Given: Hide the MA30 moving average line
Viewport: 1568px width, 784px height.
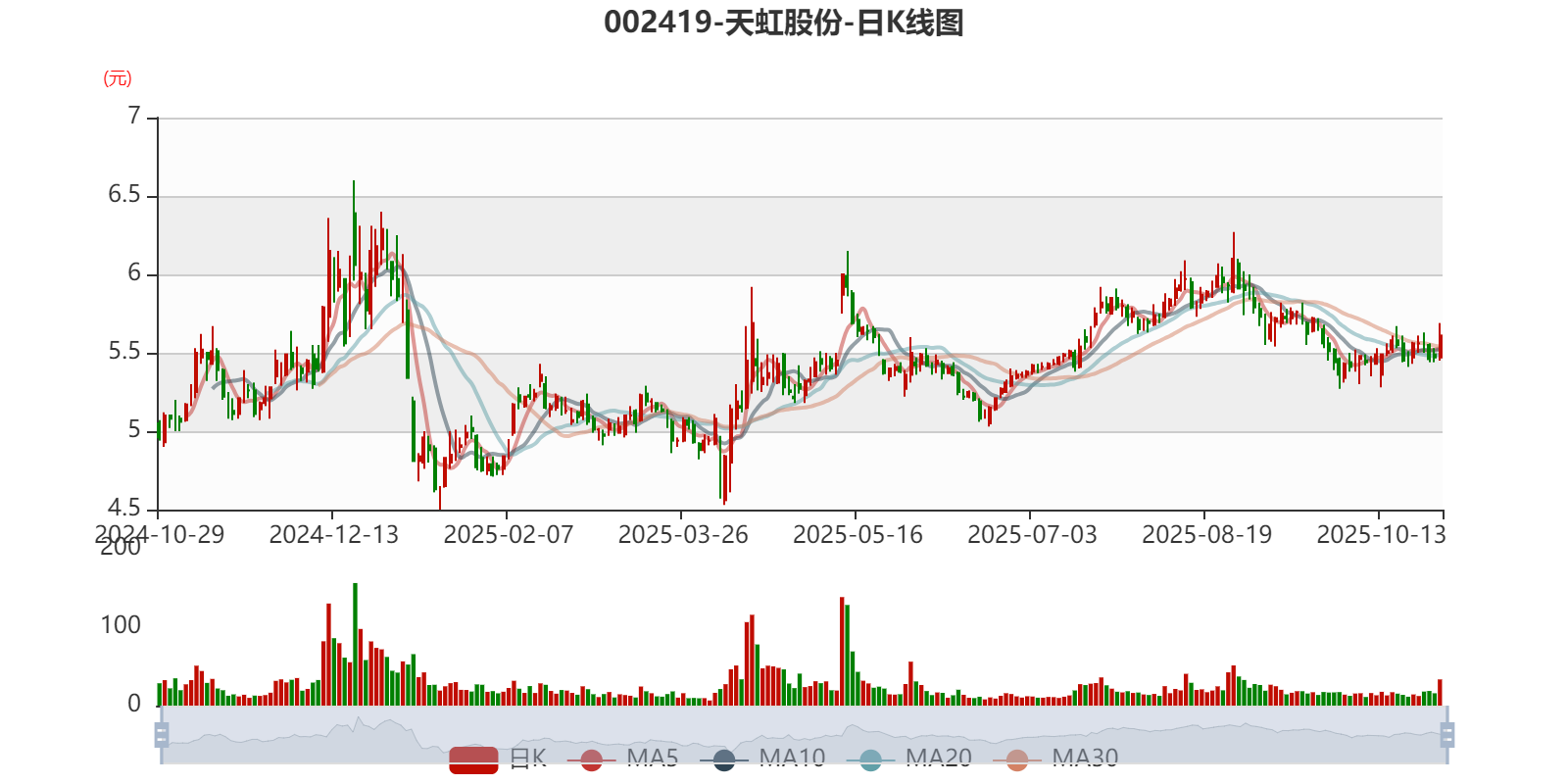Looking at the screenshot, I should click(1055, 759).
